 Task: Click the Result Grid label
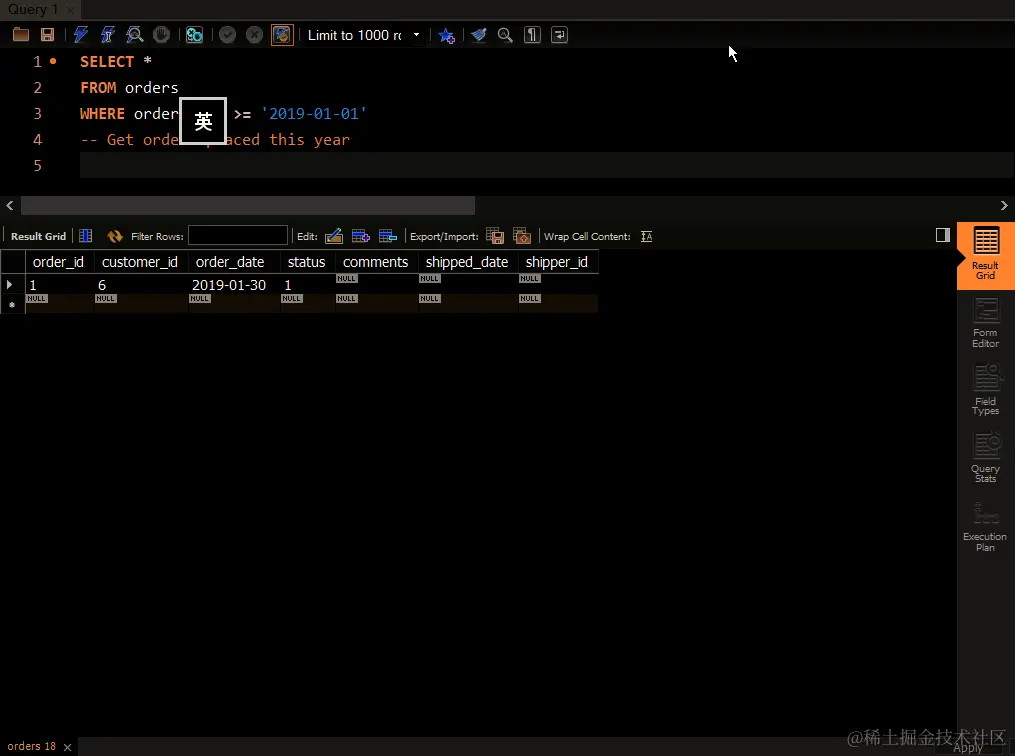click(38, 236)
